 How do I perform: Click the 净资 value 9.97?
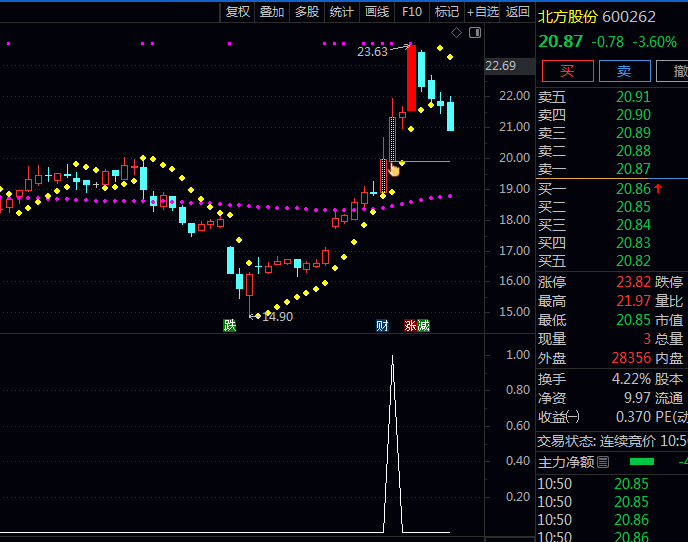click(x=637, y=398)
